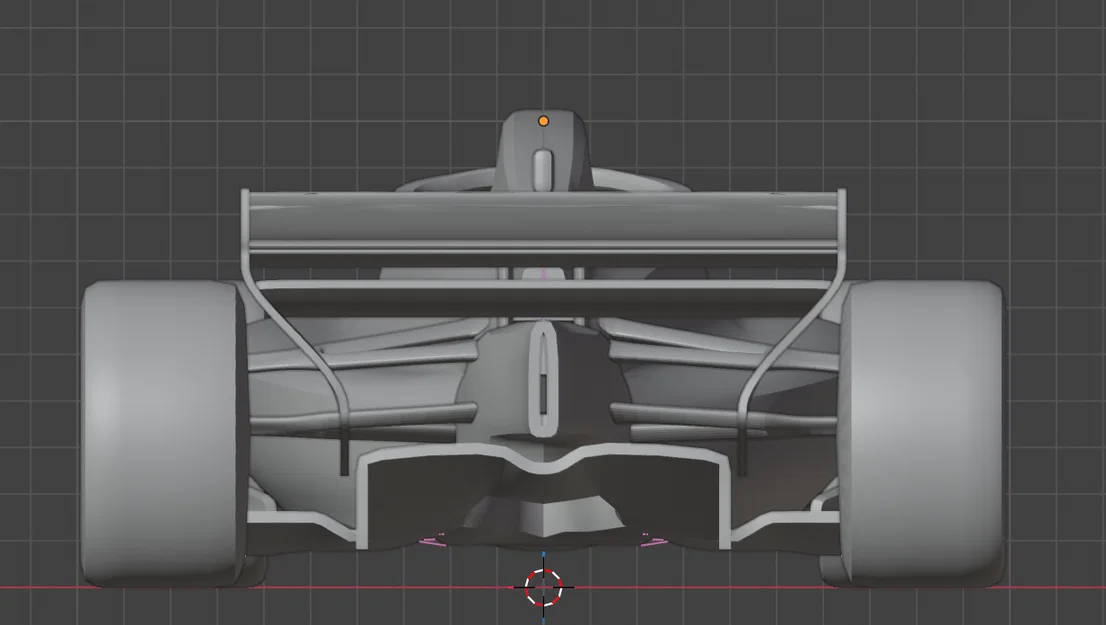Select the left rear tire
The width and height of the screenshot is (1106, 625).
click(160, 430)
